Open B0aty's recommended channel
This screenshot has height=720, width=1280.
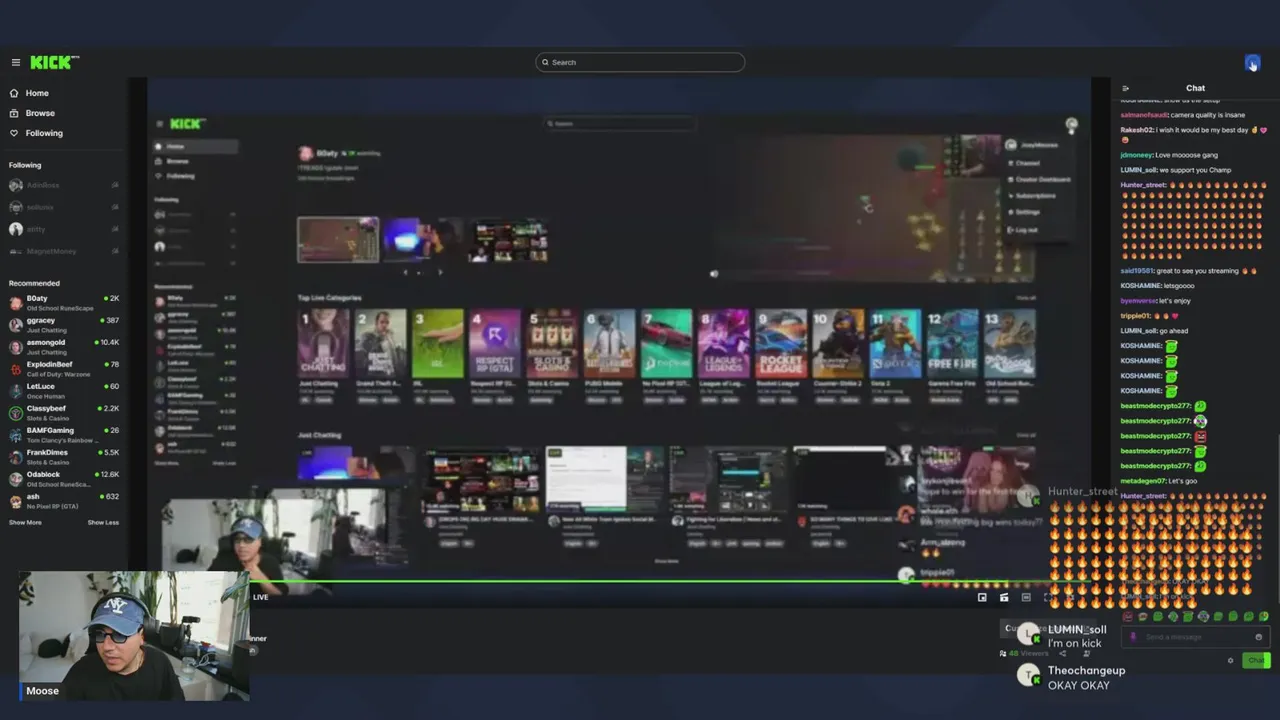point(63,302)
